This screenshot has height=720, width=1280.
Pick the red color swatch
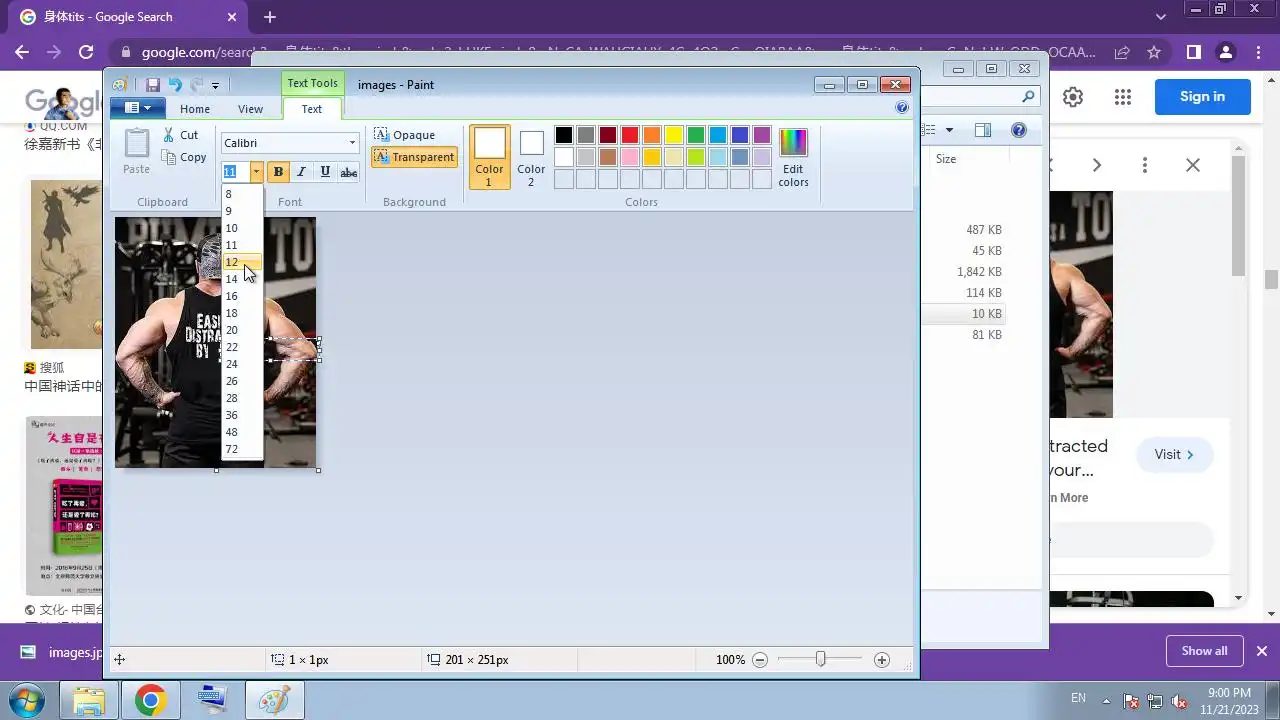pos(630,135)
